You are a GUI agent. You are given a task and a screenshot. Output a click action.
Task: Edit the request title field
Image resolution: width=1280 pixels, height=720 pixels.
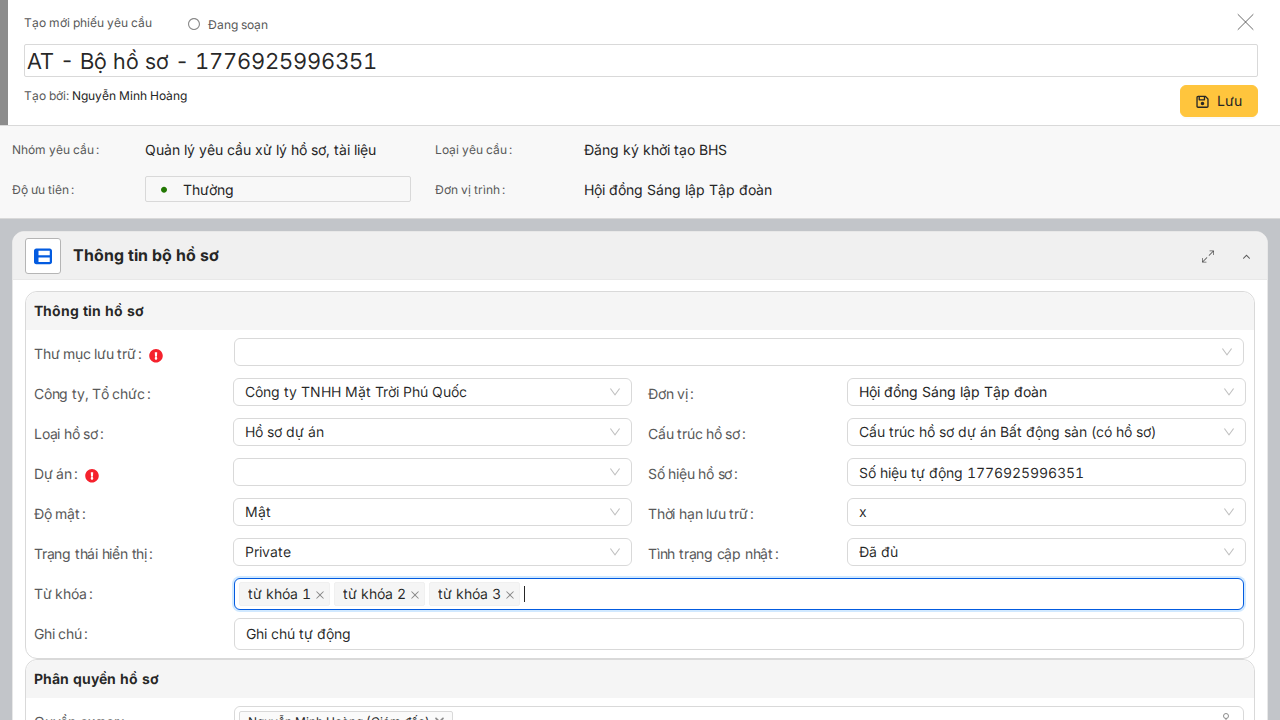[x=640, y=61]
